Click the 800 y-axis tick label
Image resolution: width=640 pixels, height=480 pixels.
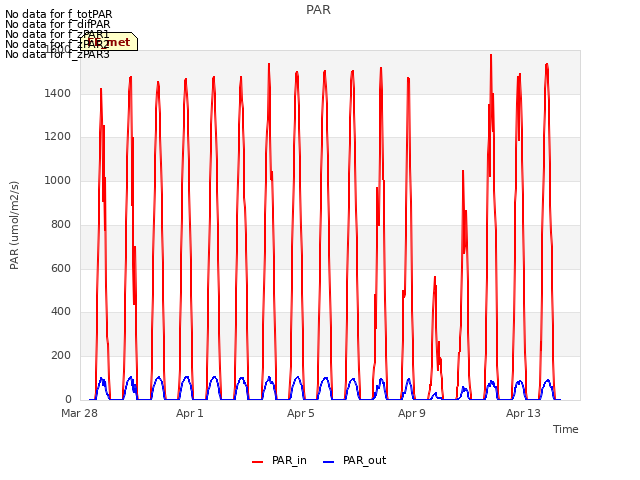(x=61, y=224)
